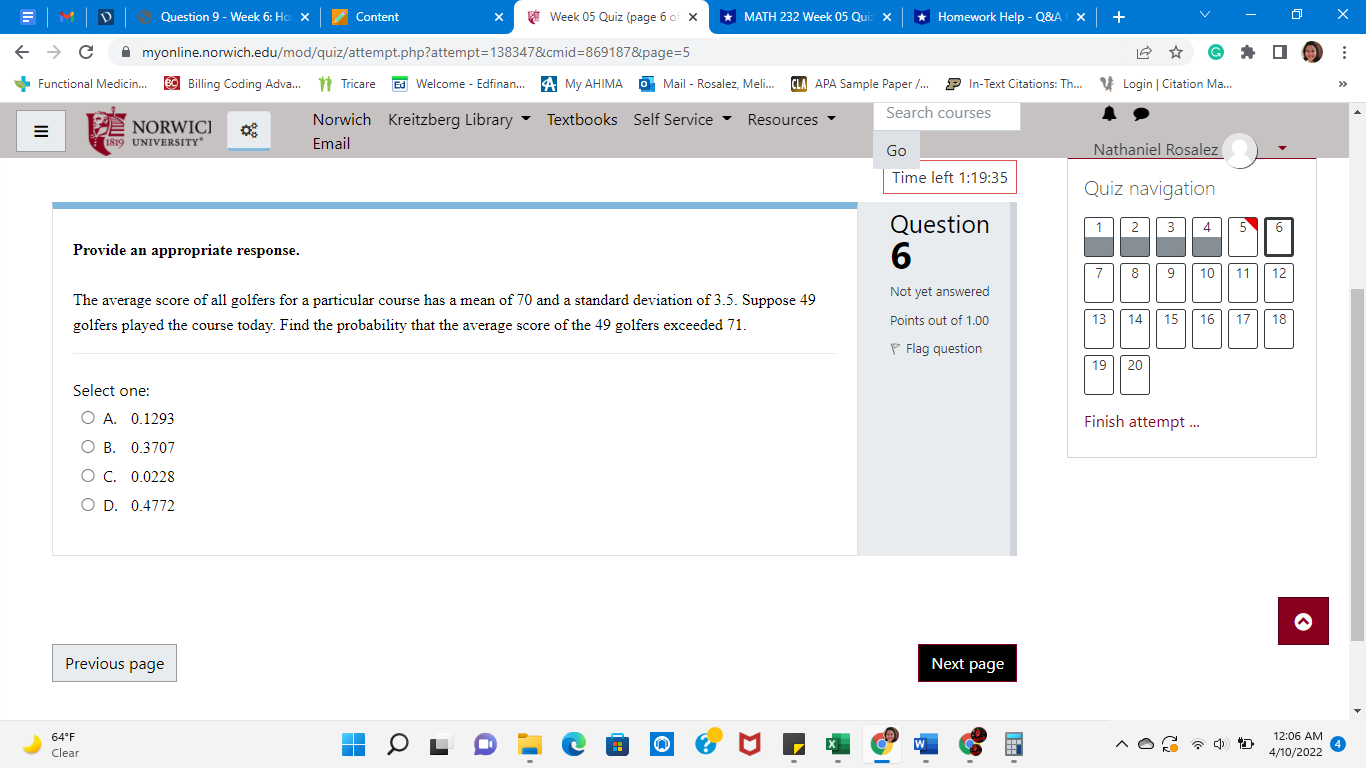The height and width of the screenshot is (768, 1366).
Task: Open the tab search dropdown arrow
Action: 1203,17
